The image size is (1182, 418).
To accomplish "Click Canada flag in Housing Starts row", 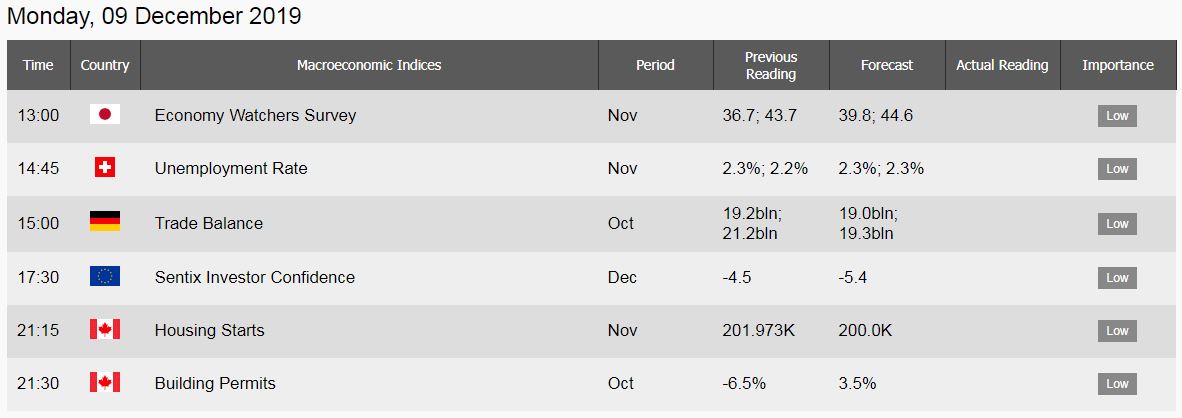I will coord(105,329).
